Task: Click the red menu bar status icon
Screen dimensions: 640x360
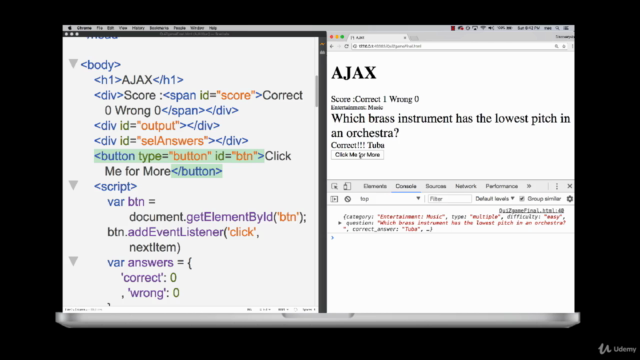Action: click(453, 28)
